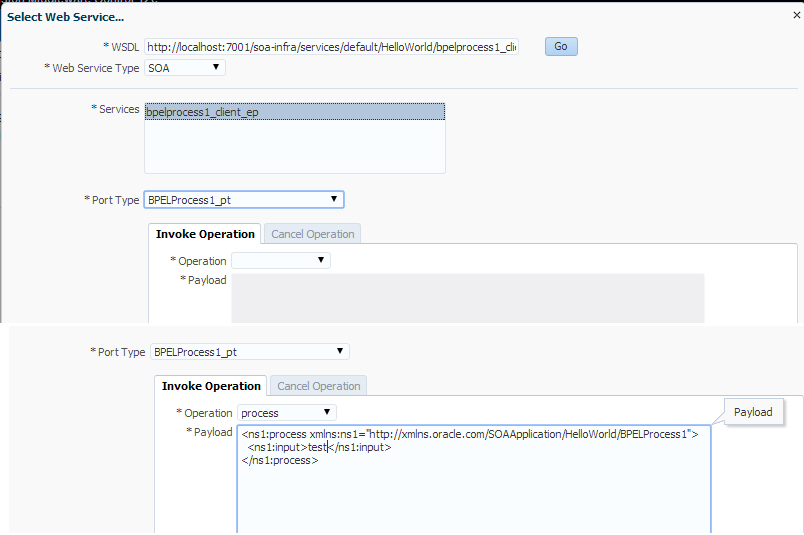The height and width of the screenshot is (535, 804).
Task: Switch to the lower Invoke Operation tab
Action: point(211,386)
